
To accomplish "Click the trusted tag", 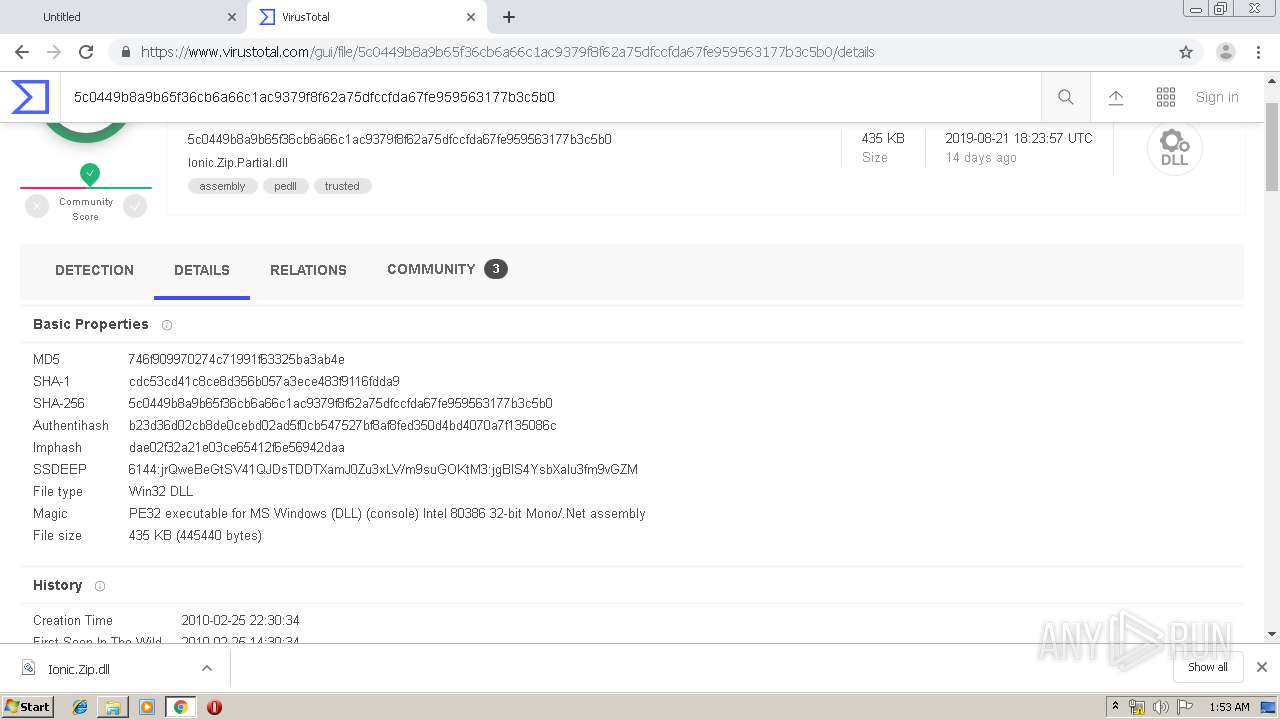I will (342, 186).
